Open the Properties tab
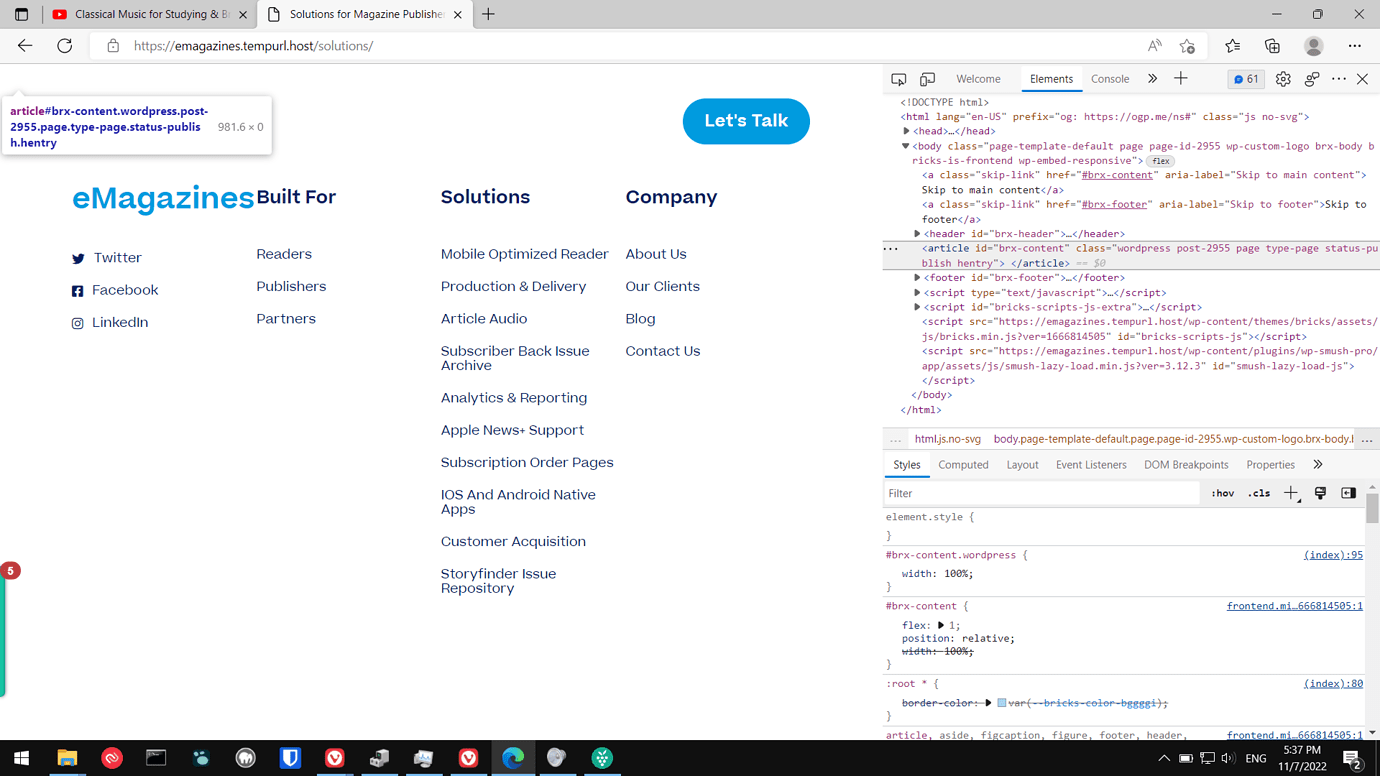The height and width of the screenshot is (776, 1380). coord(1270,465)
